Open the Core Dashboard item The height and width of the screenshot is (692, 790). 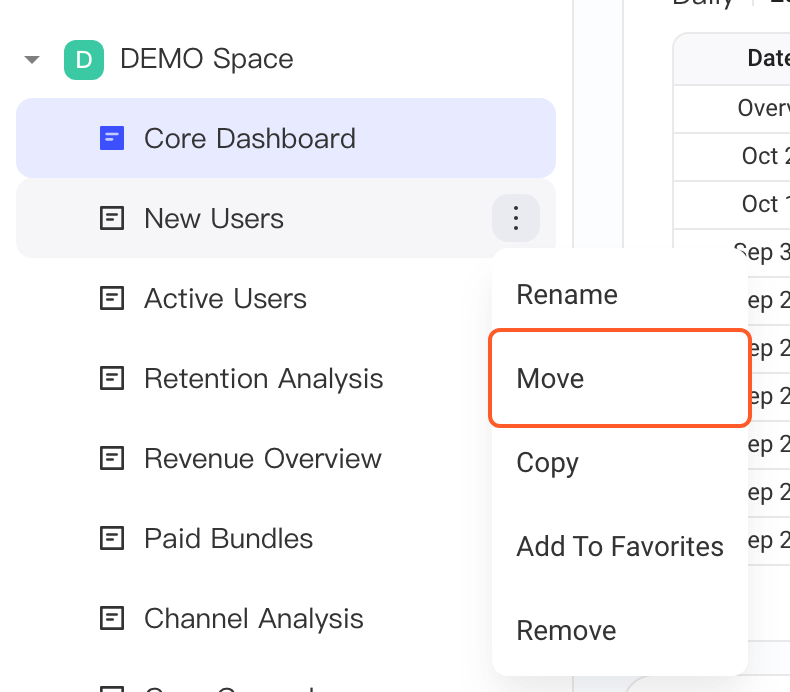286,138
